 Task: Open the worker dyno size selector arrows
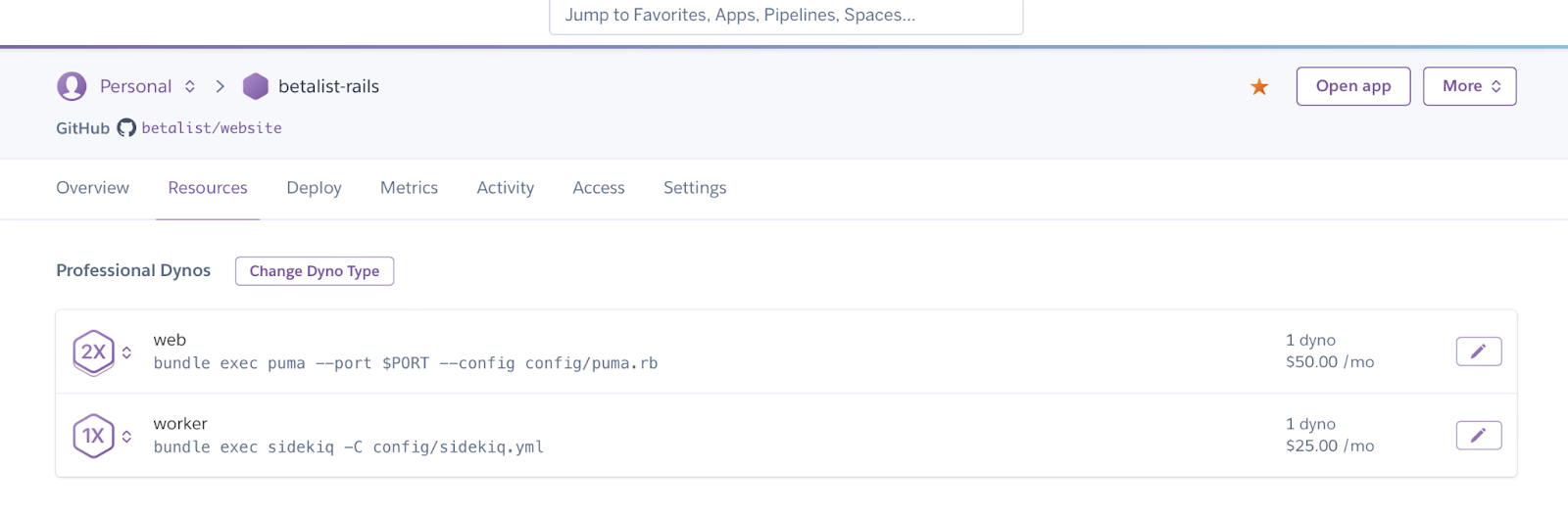pos(126,436)
